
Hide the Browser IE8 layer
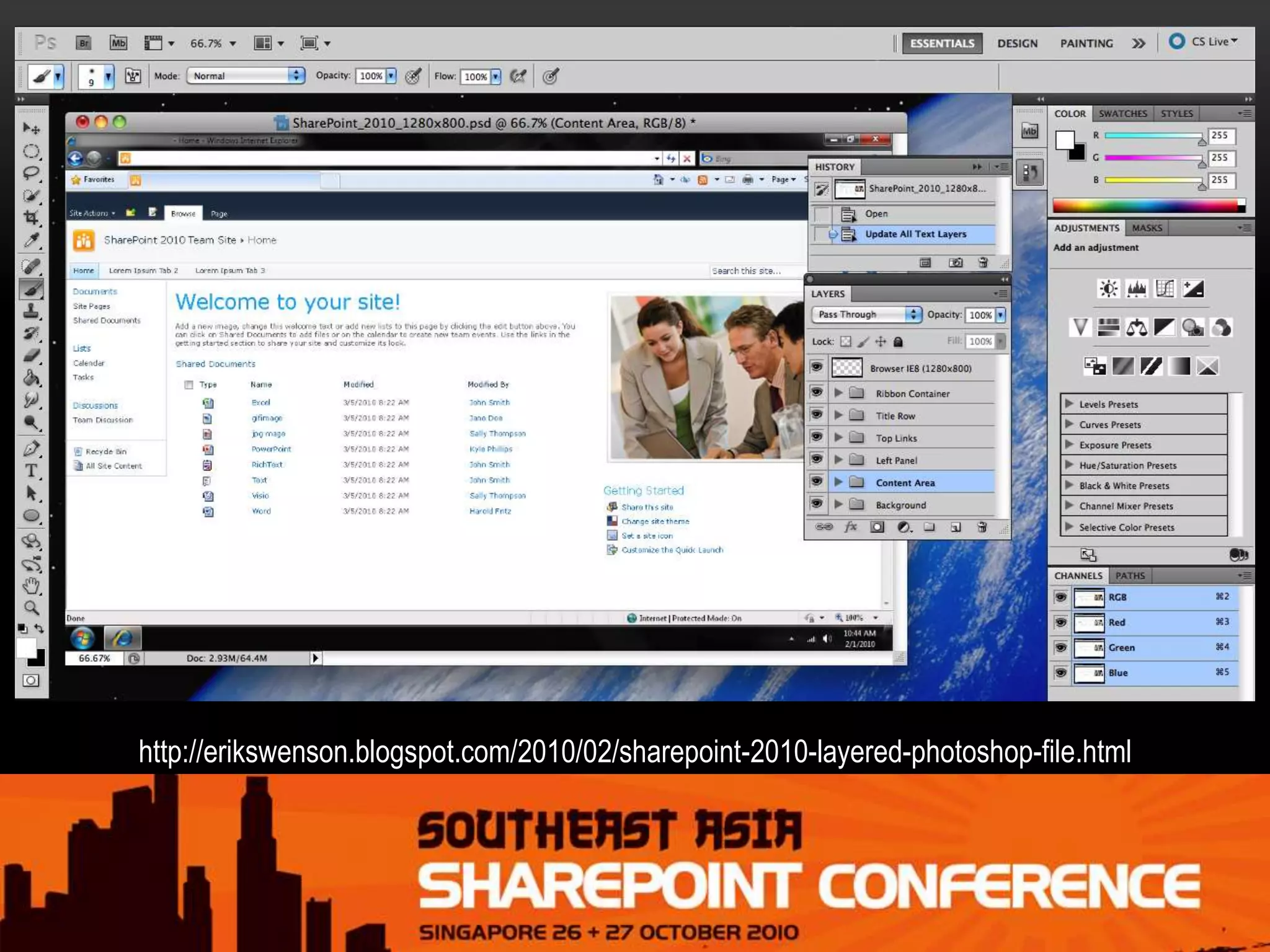(x=817, y=367)
